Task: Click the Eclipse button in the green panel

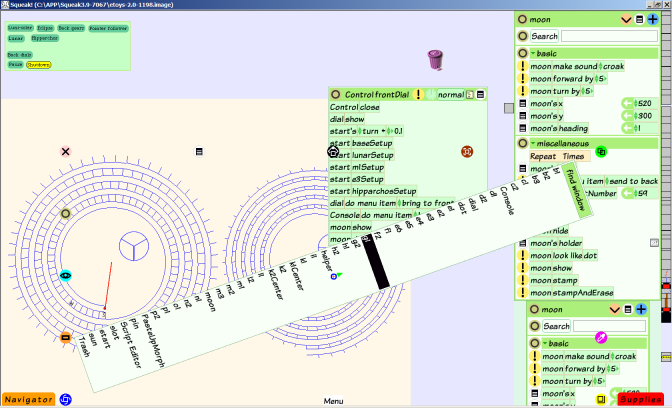Action: point(45,28)
